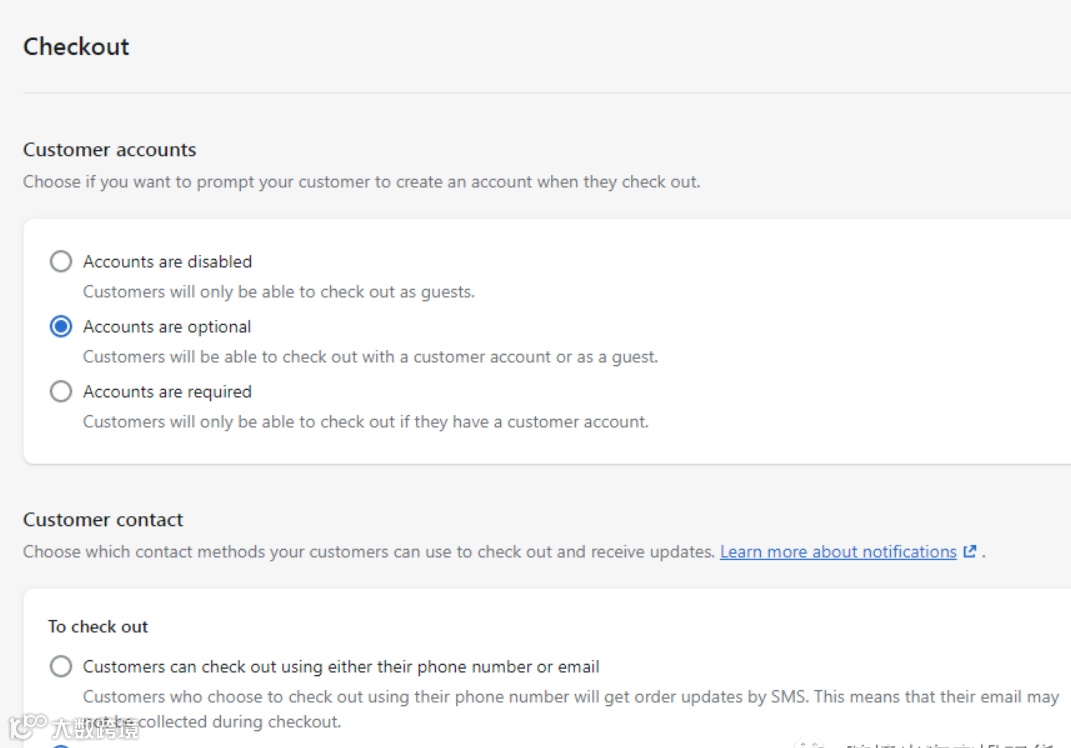Click the 'Checkout' page heading
1071x748 pixels.
[76, 47]
